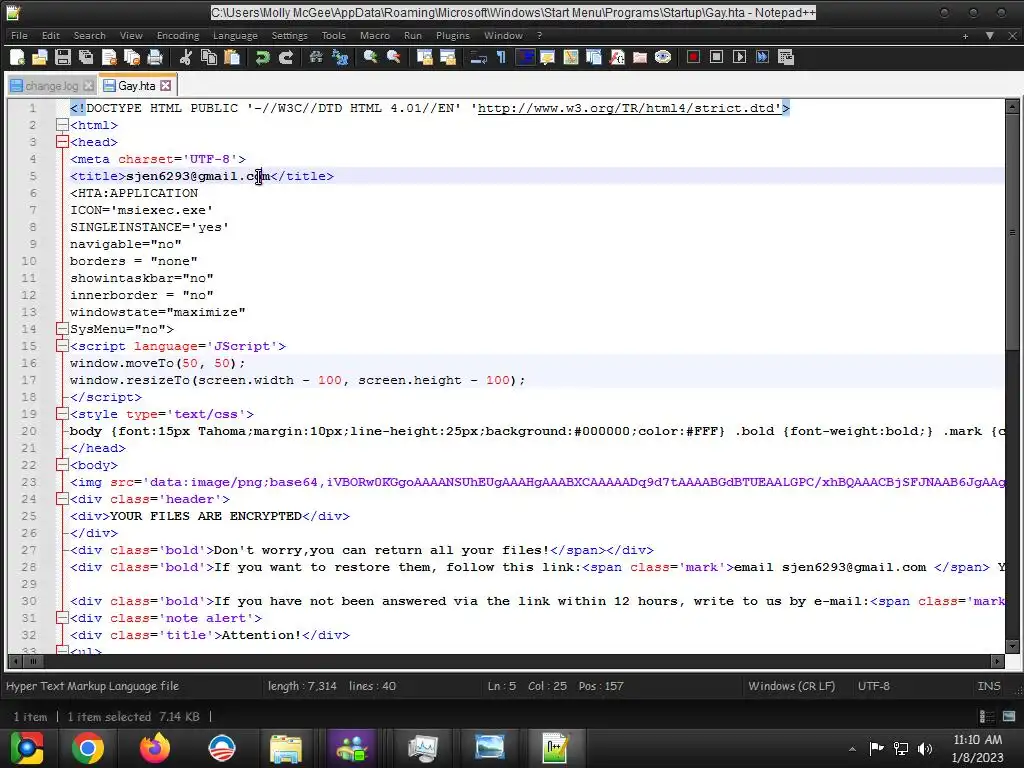This screenshot has width=1024, height=768.
Task: Click the vertical scrollbar up arrow
Action: tap(1013, 106)
